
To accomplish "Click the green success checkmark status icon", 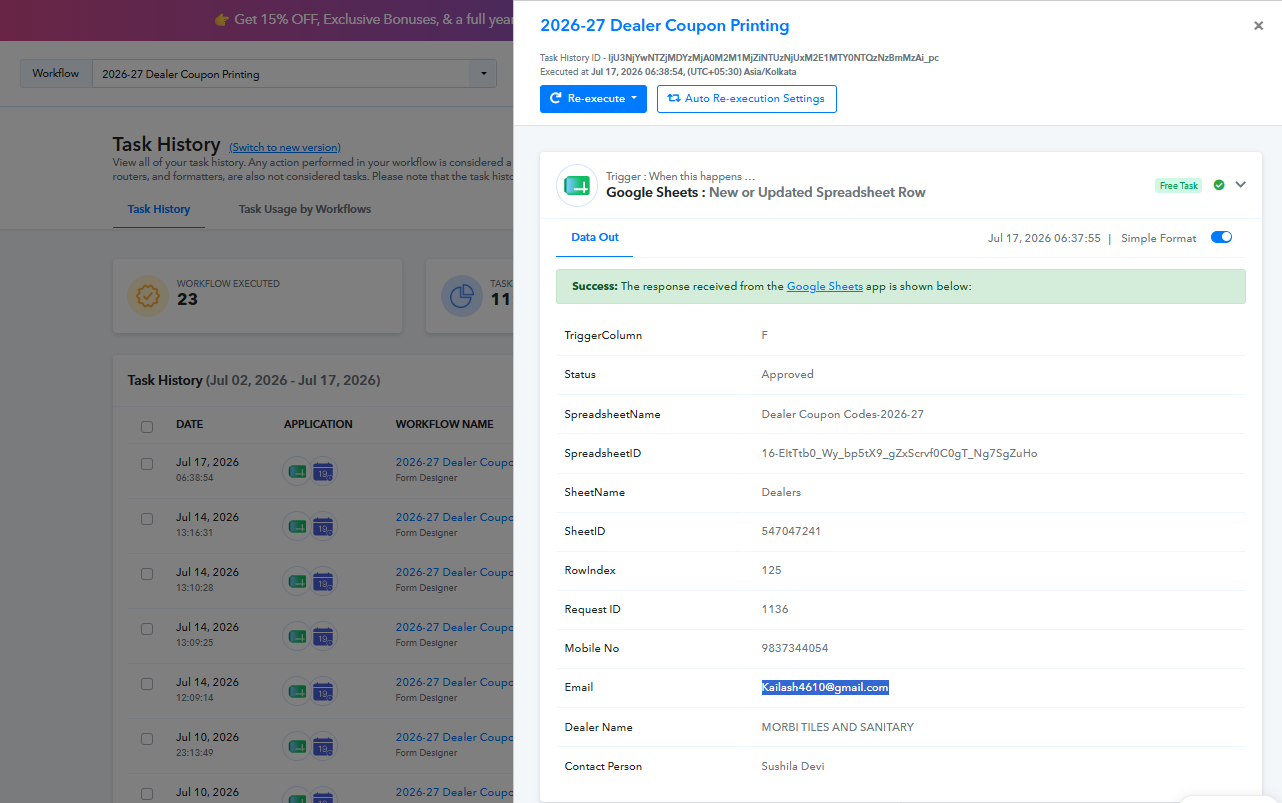I will coord(1219,185).
